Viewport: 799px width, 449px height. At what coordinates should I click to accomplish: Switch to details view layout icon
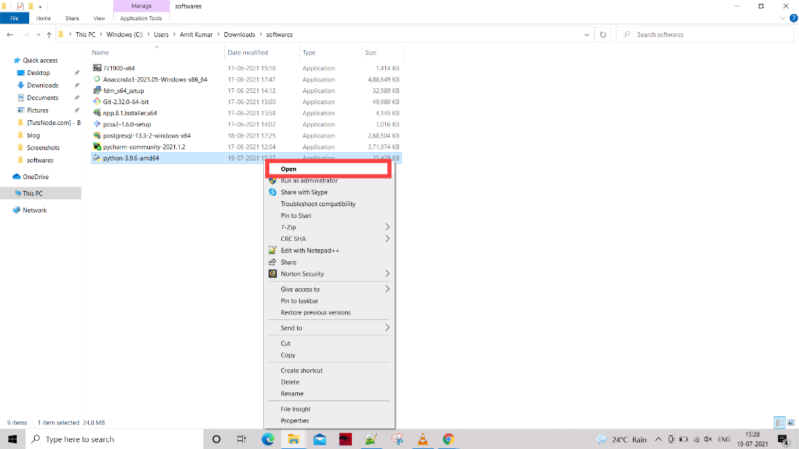tap(780, 422)
